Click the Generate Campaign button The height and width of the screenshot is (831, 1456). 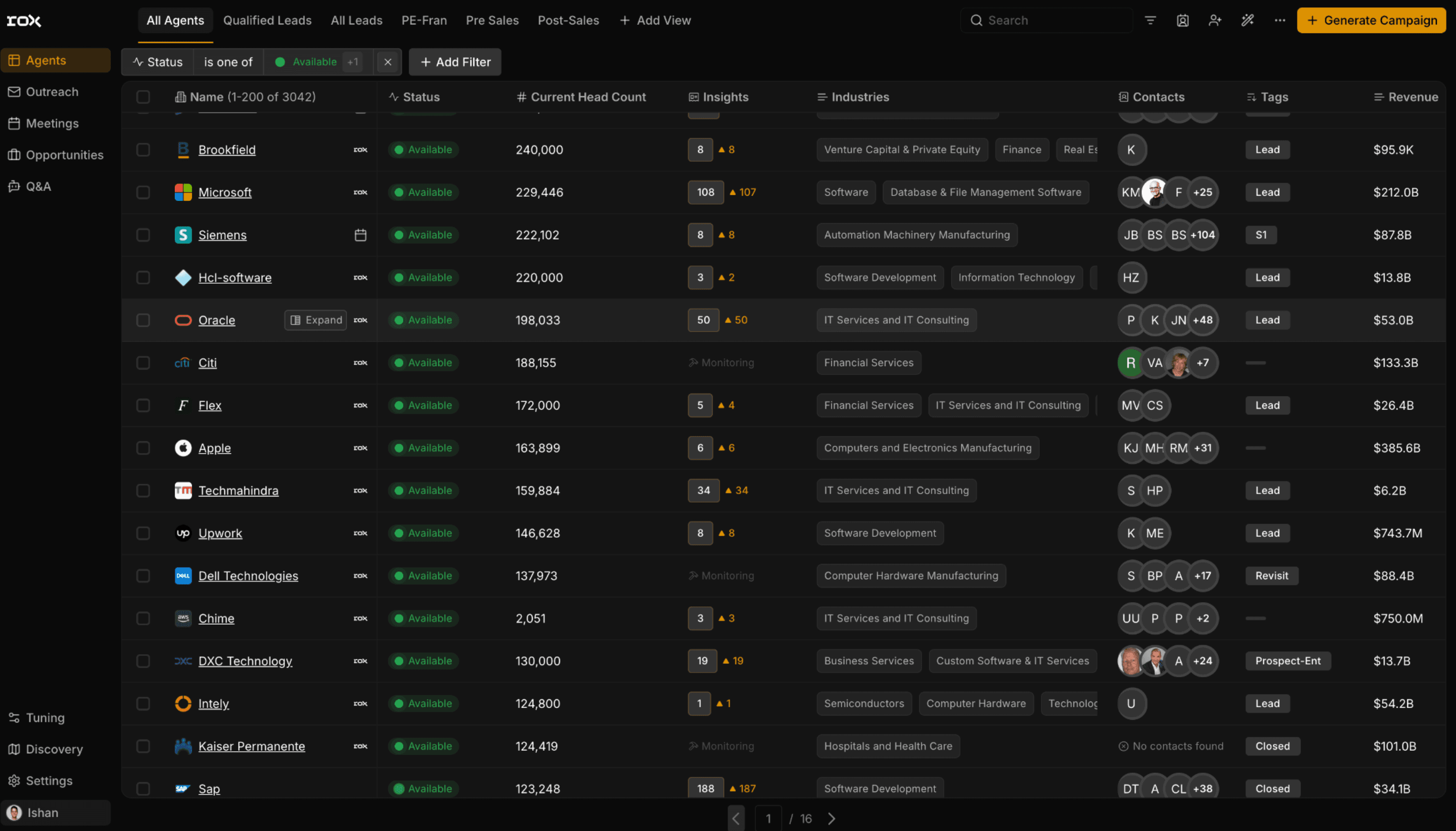coord(1371,20)
